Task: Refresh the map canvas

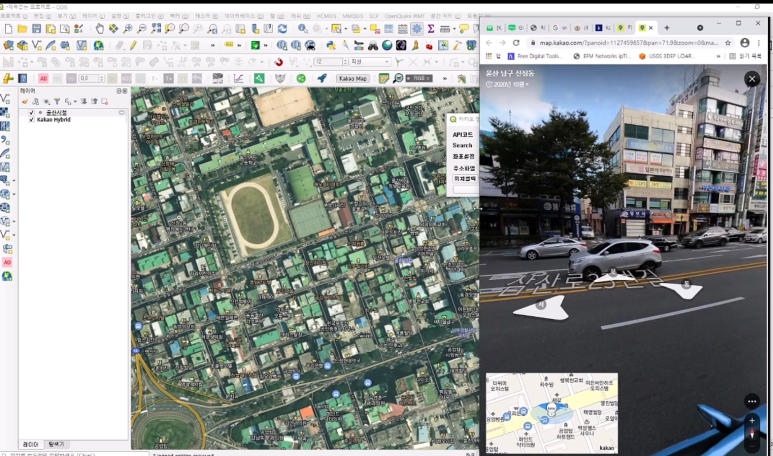Action: click(282, 29)
